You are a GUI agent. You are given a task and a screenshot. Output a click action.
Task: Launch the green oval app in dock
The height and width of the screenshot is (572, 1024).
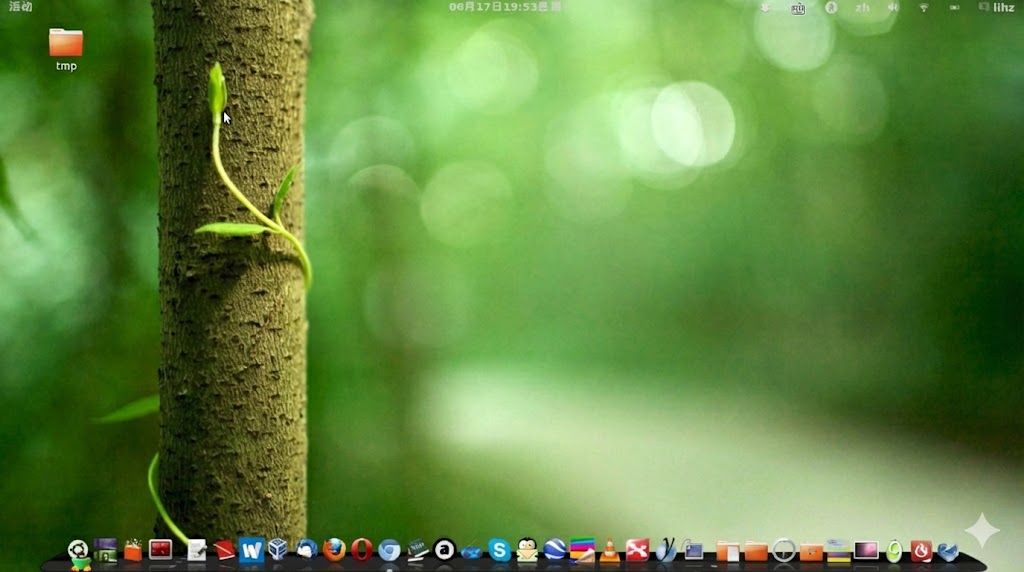(894, 552)
